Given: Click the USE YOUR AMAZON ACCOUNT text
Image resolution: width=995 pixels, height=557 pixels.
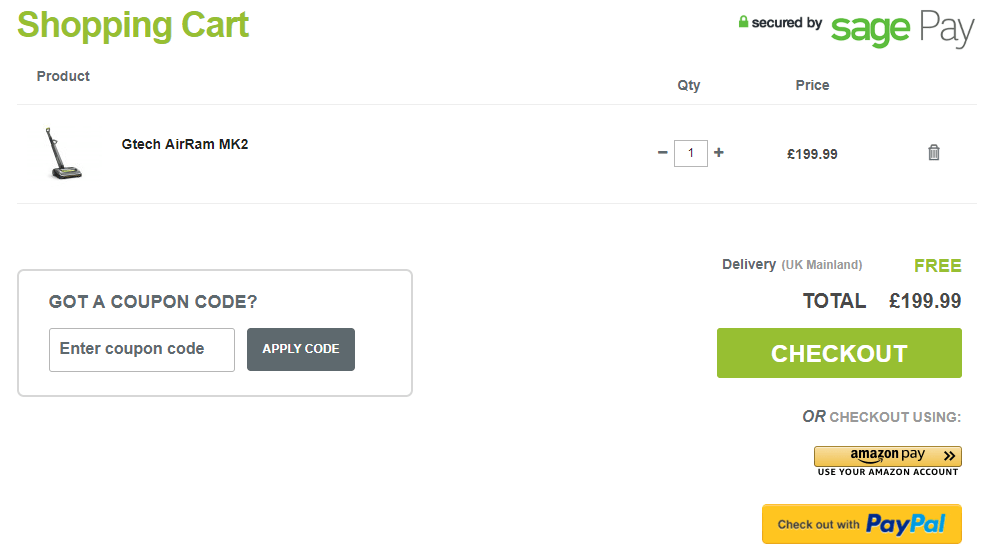Looking at the screenshot, I should point(888,472).
